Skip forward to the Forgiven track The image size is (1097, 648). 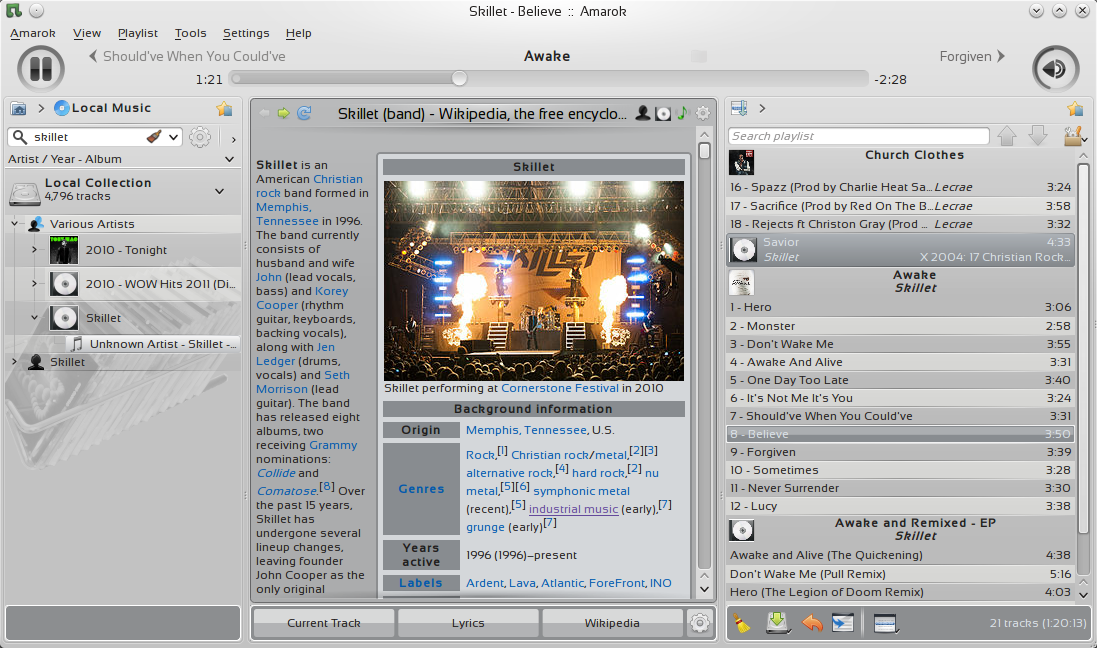coord(972,56)
